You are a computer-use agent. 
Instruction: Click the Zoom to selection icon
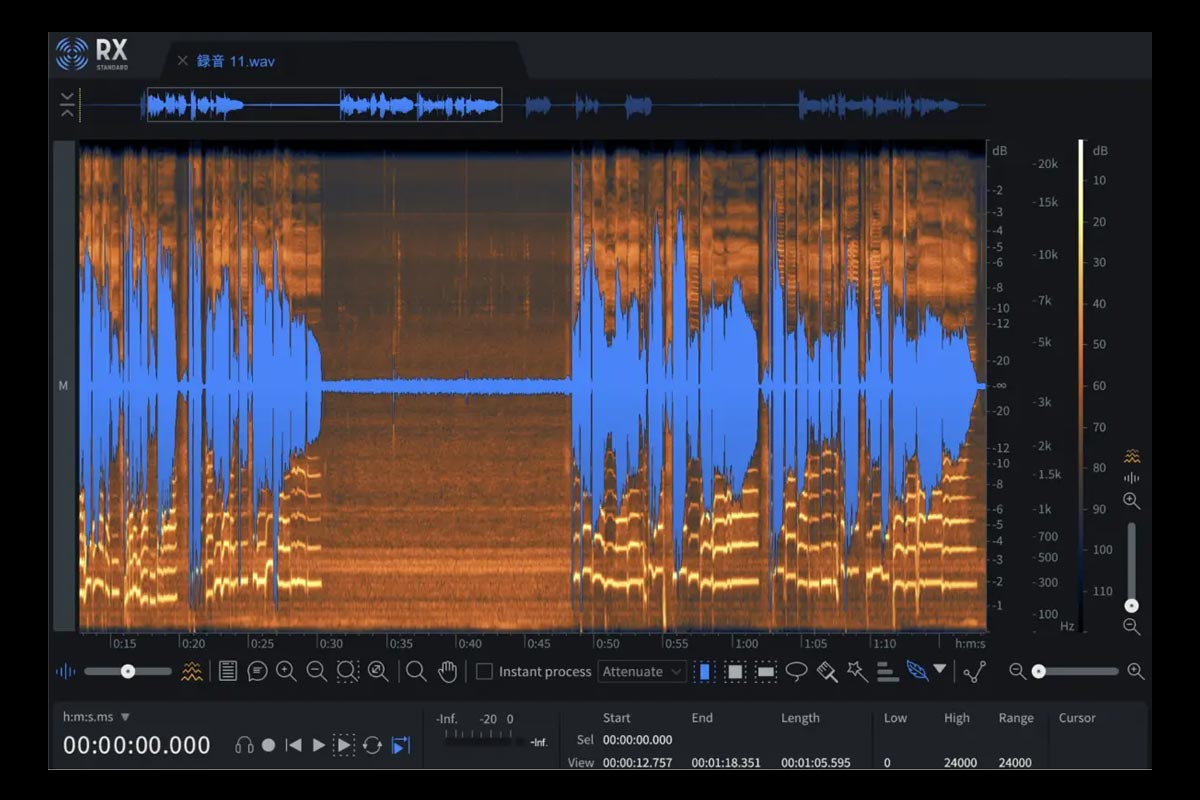click(x=348, y=672)
